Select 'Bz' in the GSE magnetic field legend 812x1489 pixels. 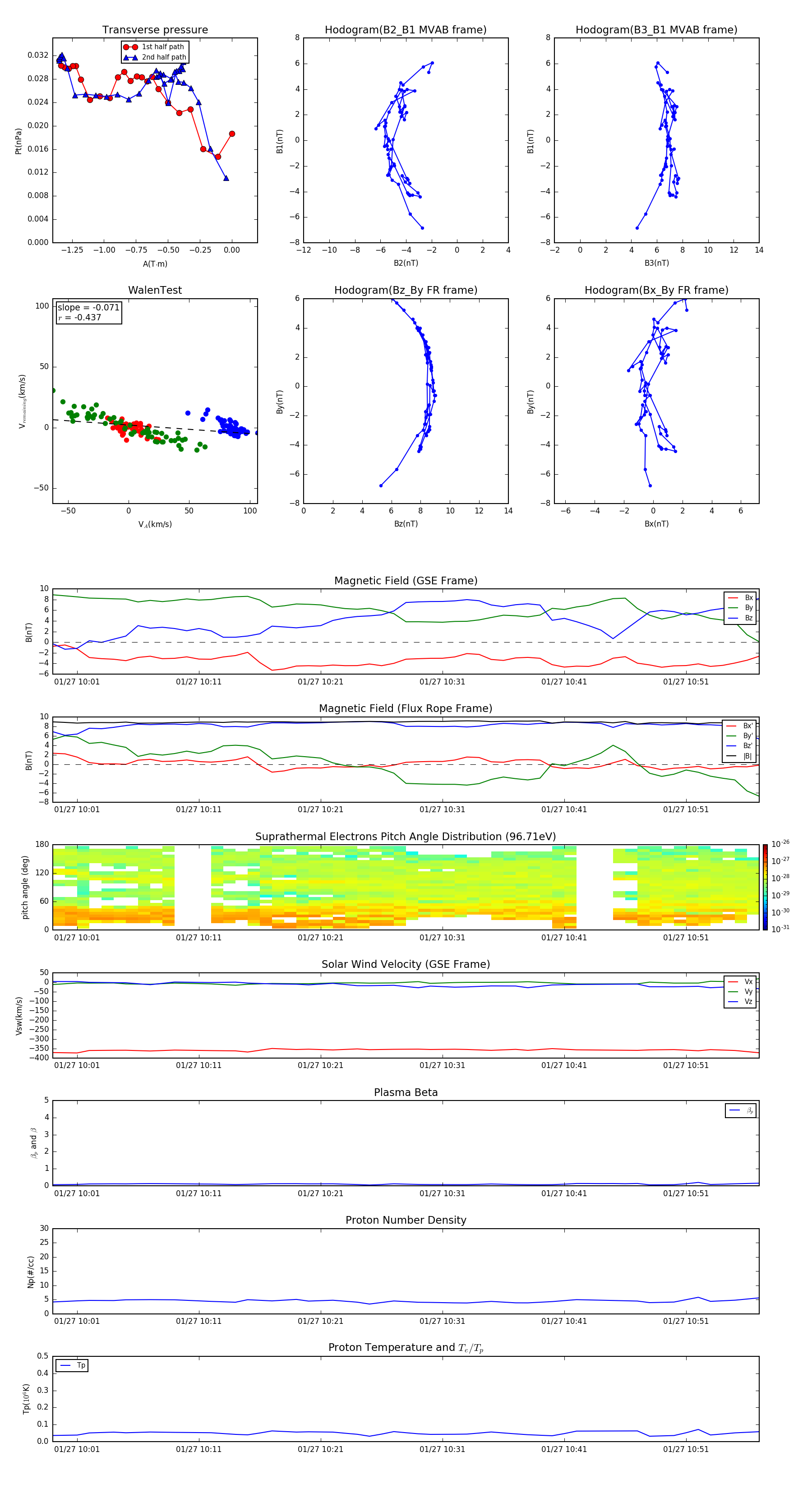tap(740, 619)
